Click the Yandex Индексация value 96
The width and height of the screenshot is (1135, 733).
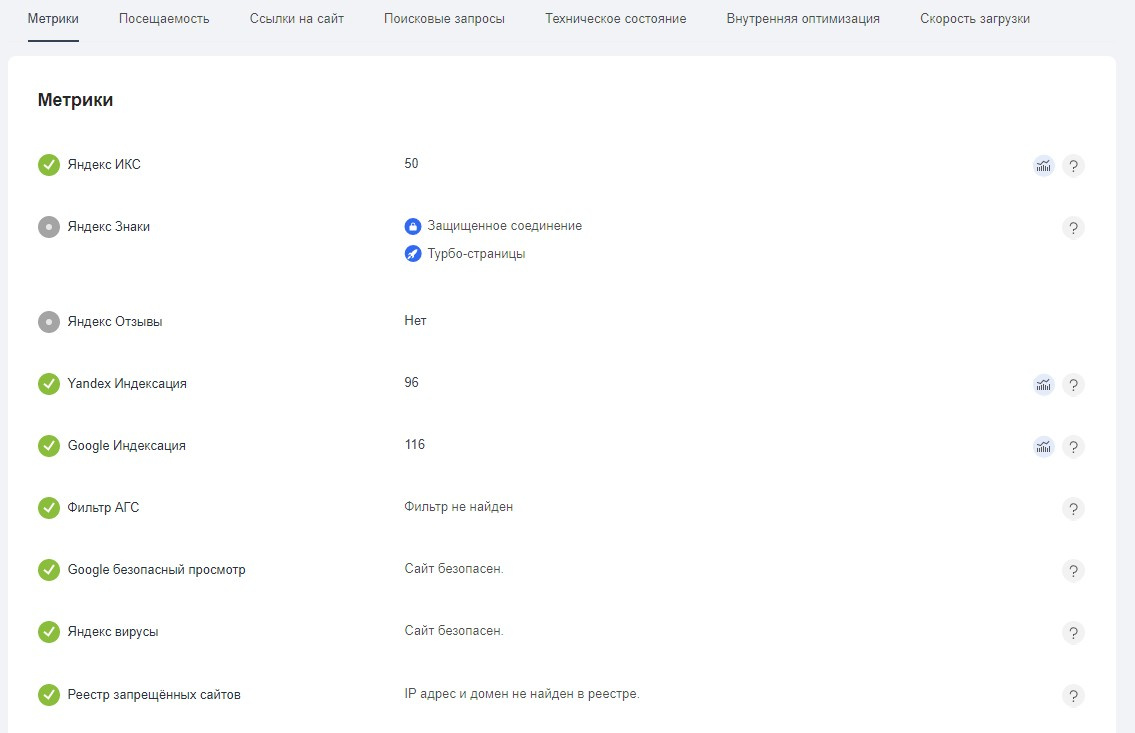pyautogui.click(x=411, y=383)
